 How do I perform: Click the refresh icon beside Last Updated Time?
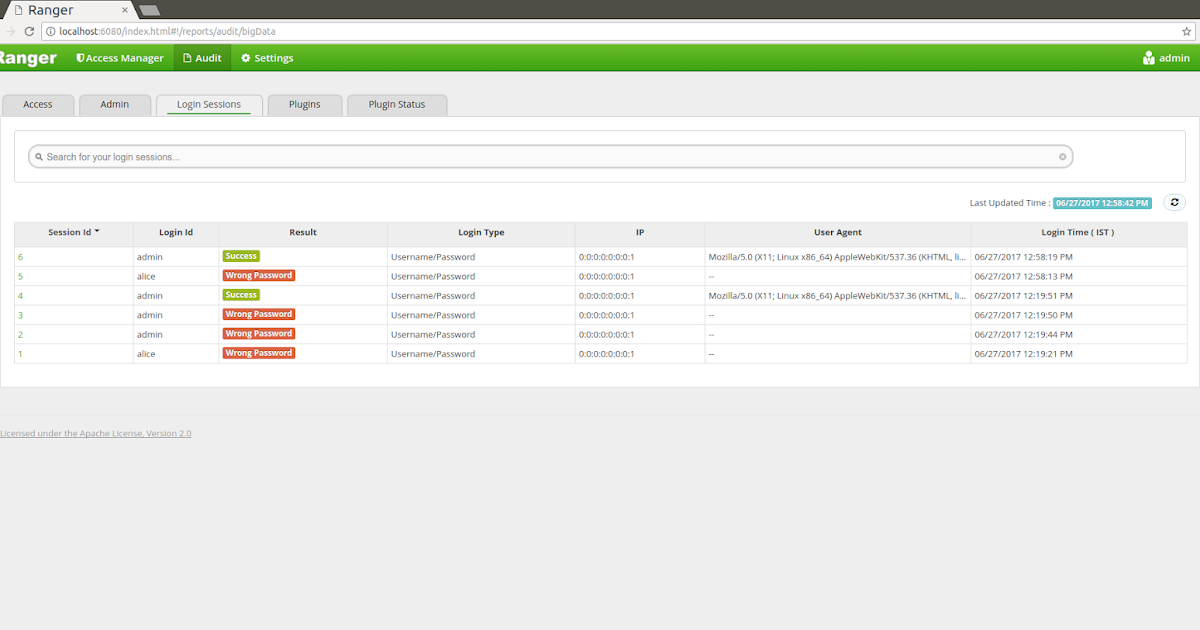(1175, 202)
